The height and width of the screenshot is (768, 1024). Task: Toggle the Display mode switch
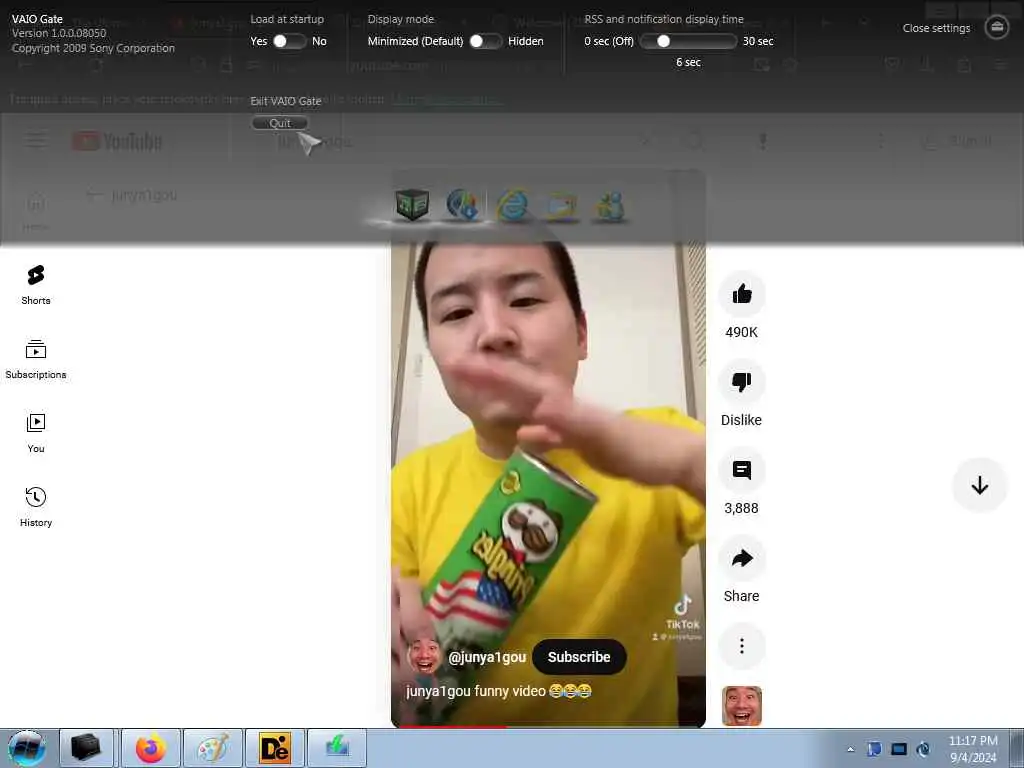pyautogui.click(x=485, y=41)
